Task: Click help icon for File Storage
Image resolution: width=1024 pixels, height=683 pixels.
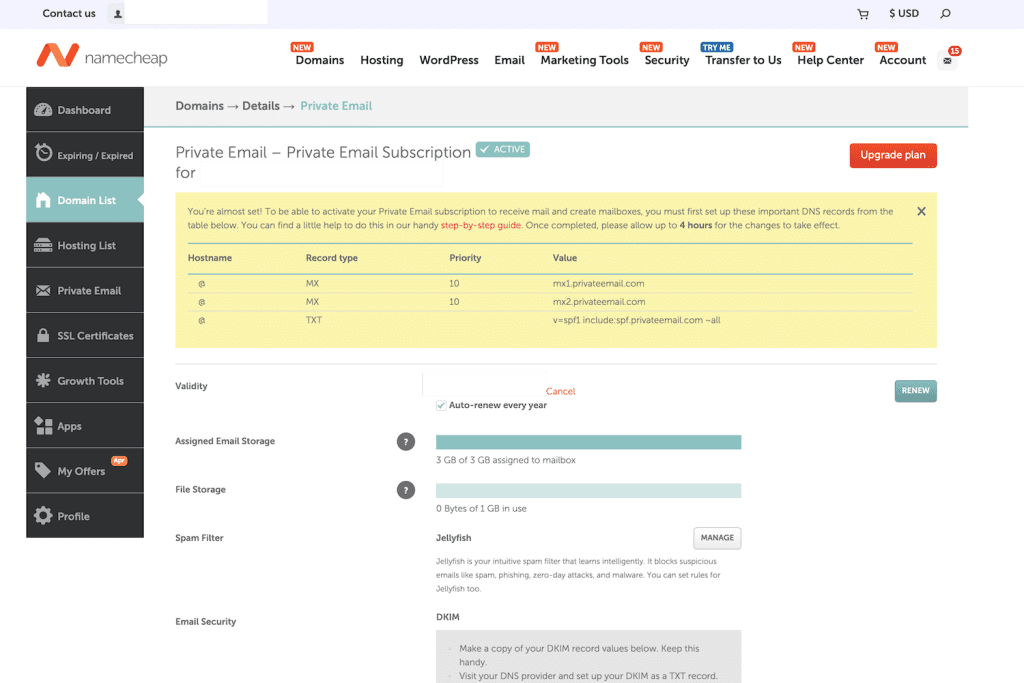Action: point(406,490)
